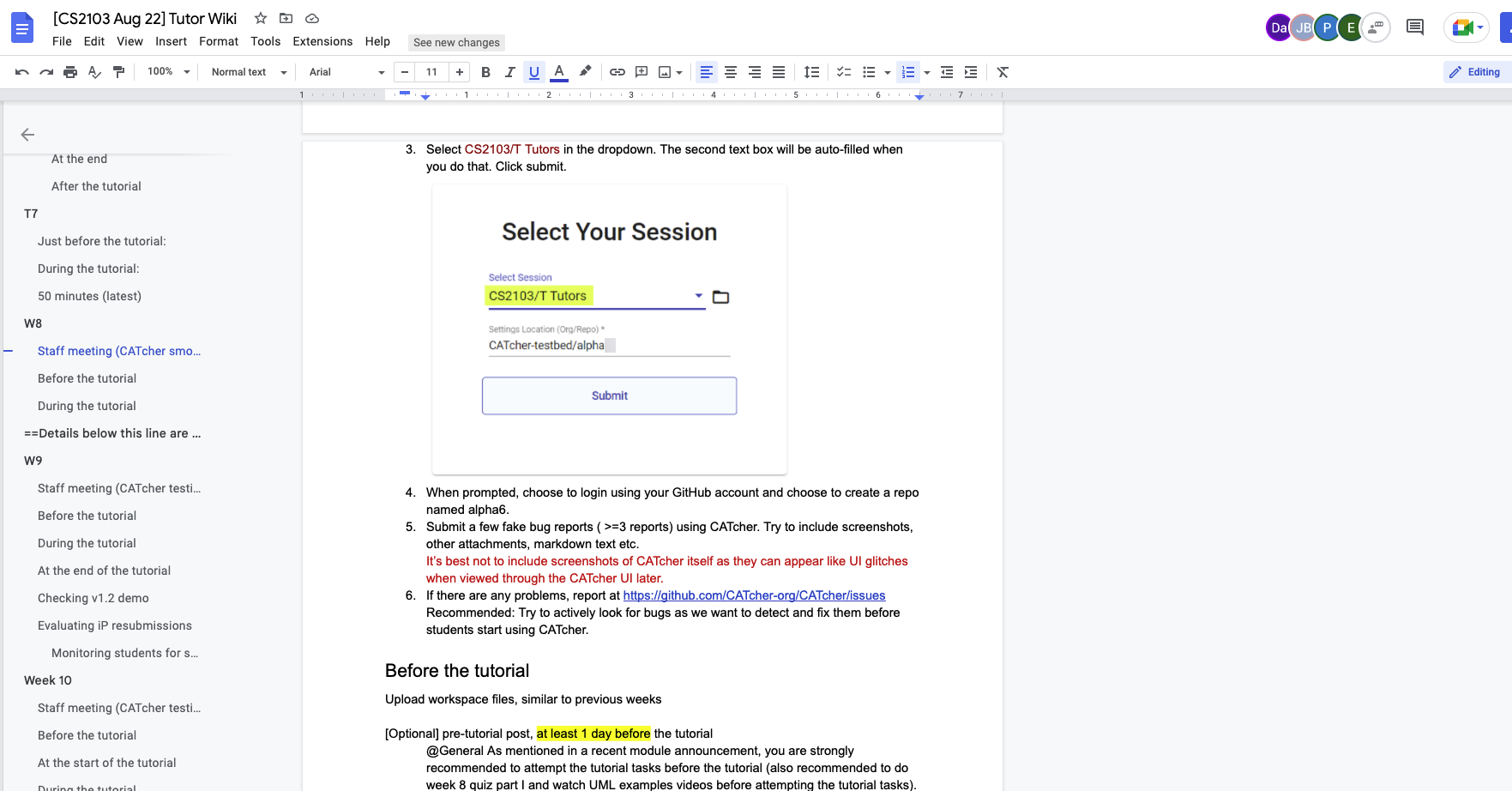The width and height of the screenshot is (1512, 791).
Task: Start a Google Meet call
Action: [x=1468, y=27]
